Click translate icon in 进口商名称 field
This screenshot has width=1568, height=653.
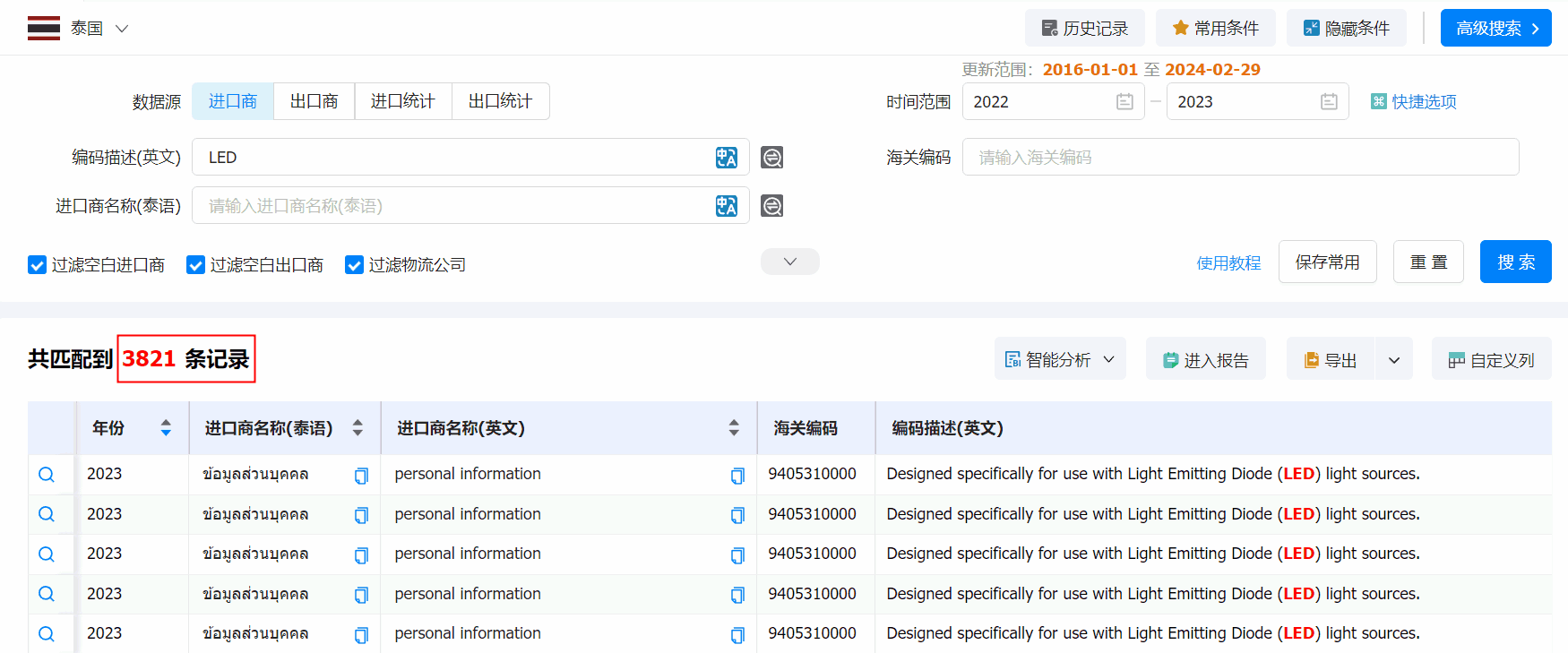tap(726, 206)
